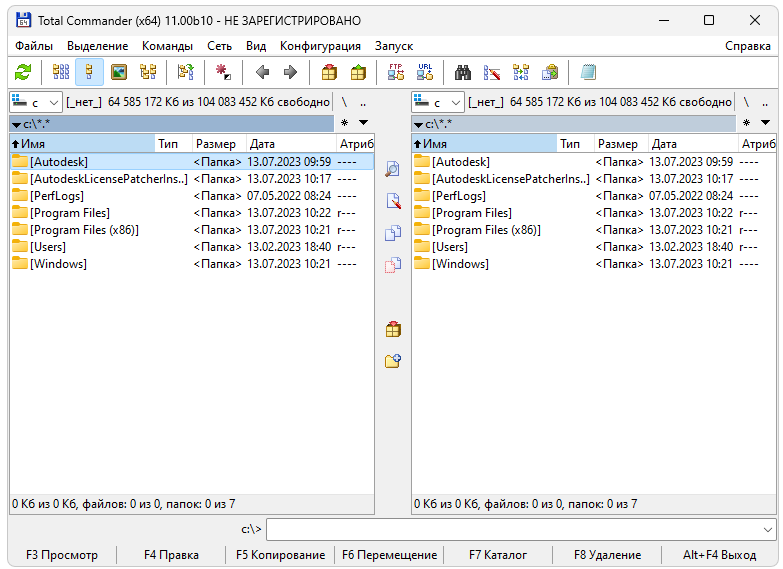The image size is (783, 569).
Task: Open the Конфигурация menu
Action: tap(320, 46)
